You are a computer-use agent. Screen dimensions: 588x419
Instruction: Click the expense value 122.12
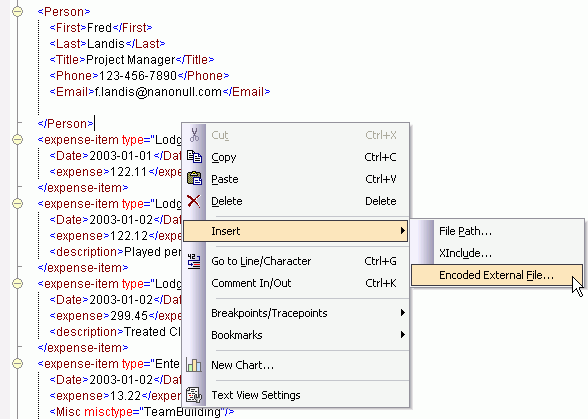129,236
